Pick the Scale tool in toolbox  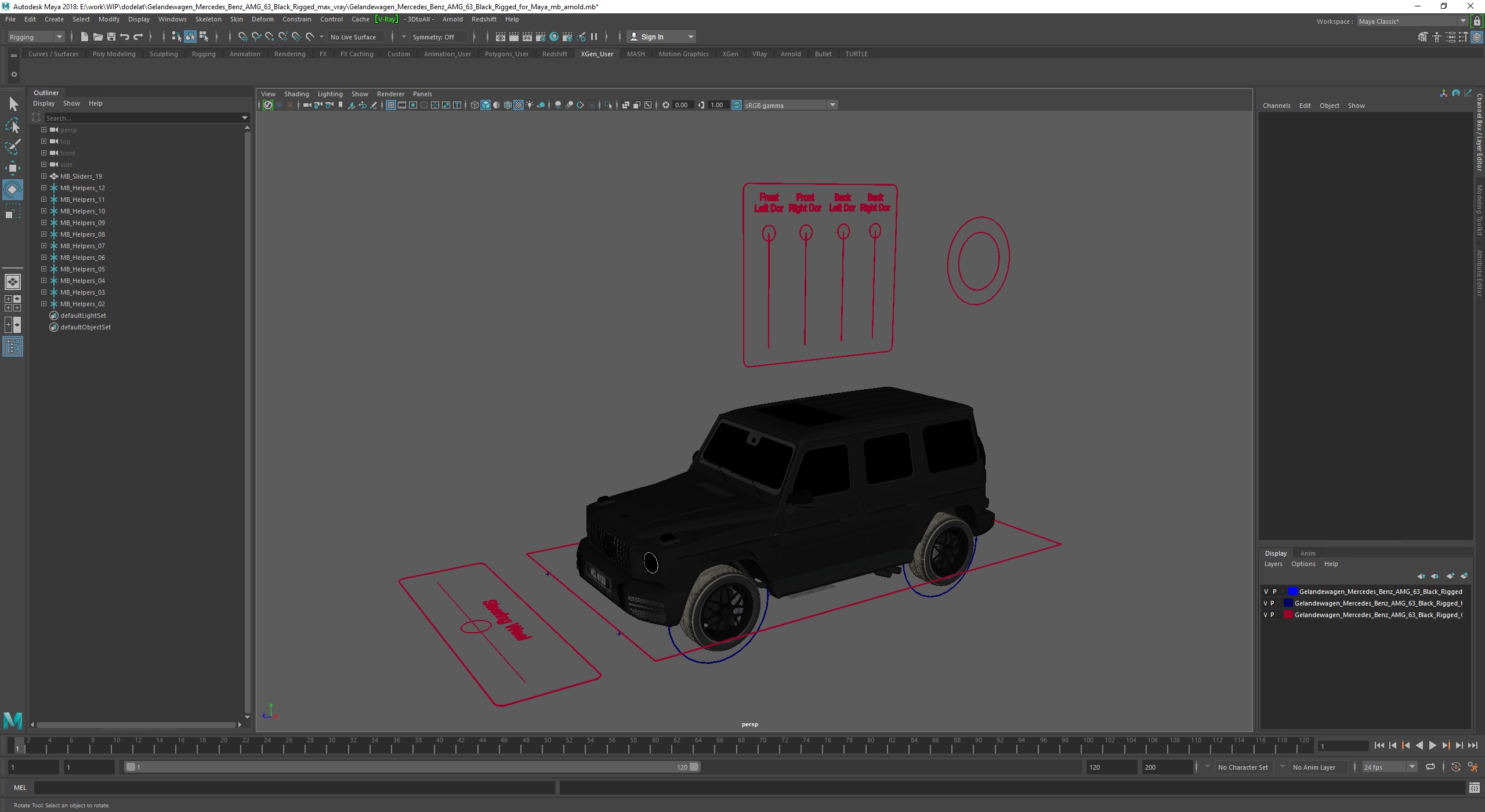(13, 211)
